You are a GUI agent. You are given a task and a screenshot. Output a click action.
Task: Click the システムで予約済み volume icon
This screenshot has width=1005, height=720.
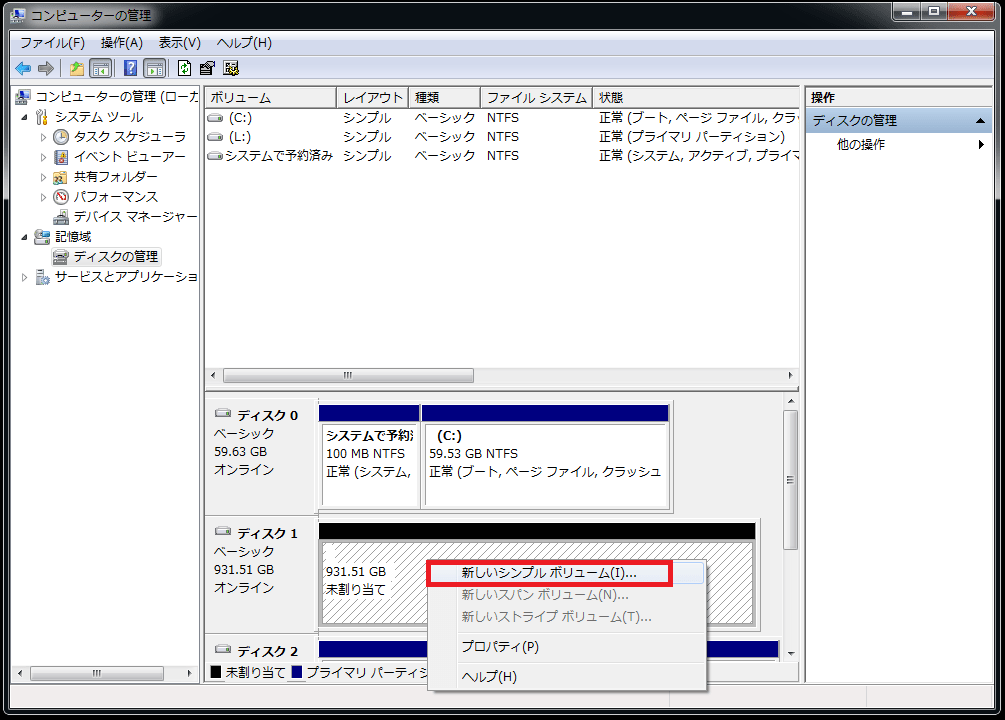(215, 156)
